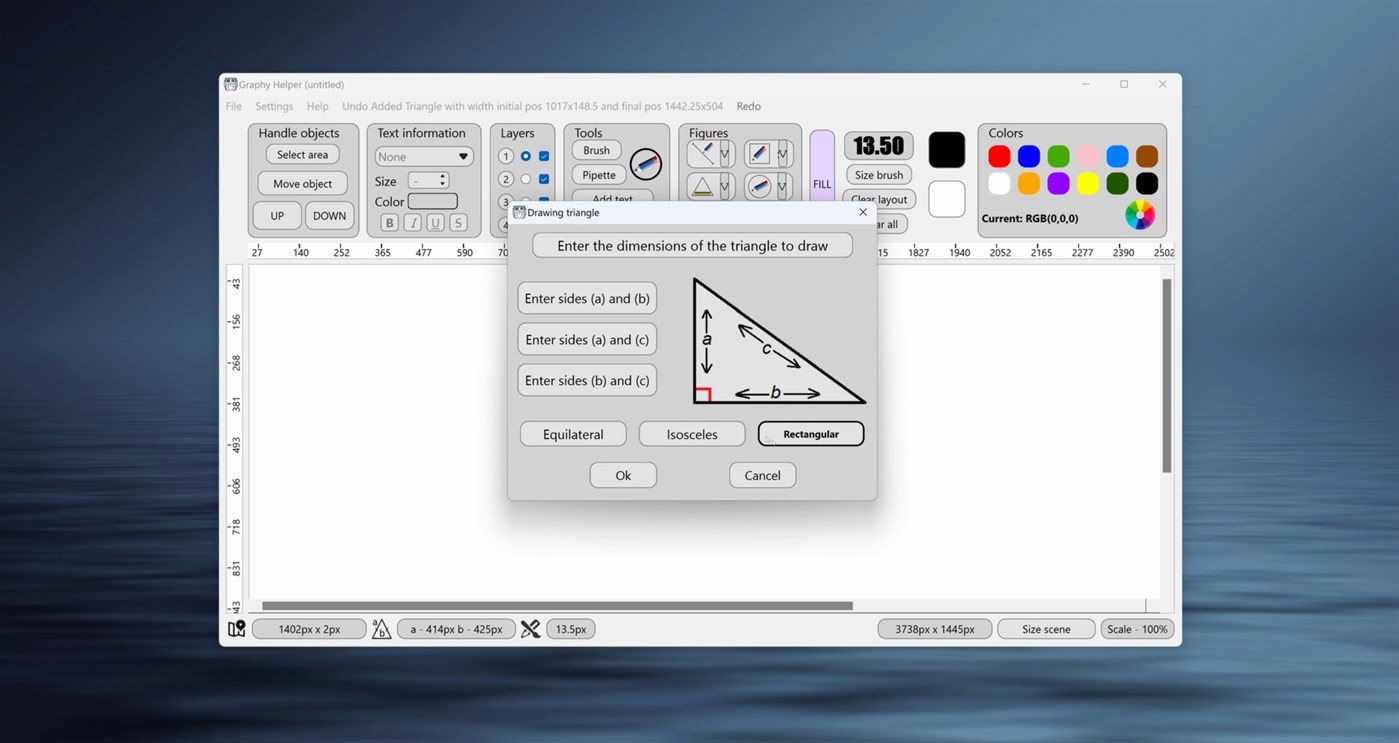
Task: Expand the rectangle figure options arrow
Action: tap(780, 152)
